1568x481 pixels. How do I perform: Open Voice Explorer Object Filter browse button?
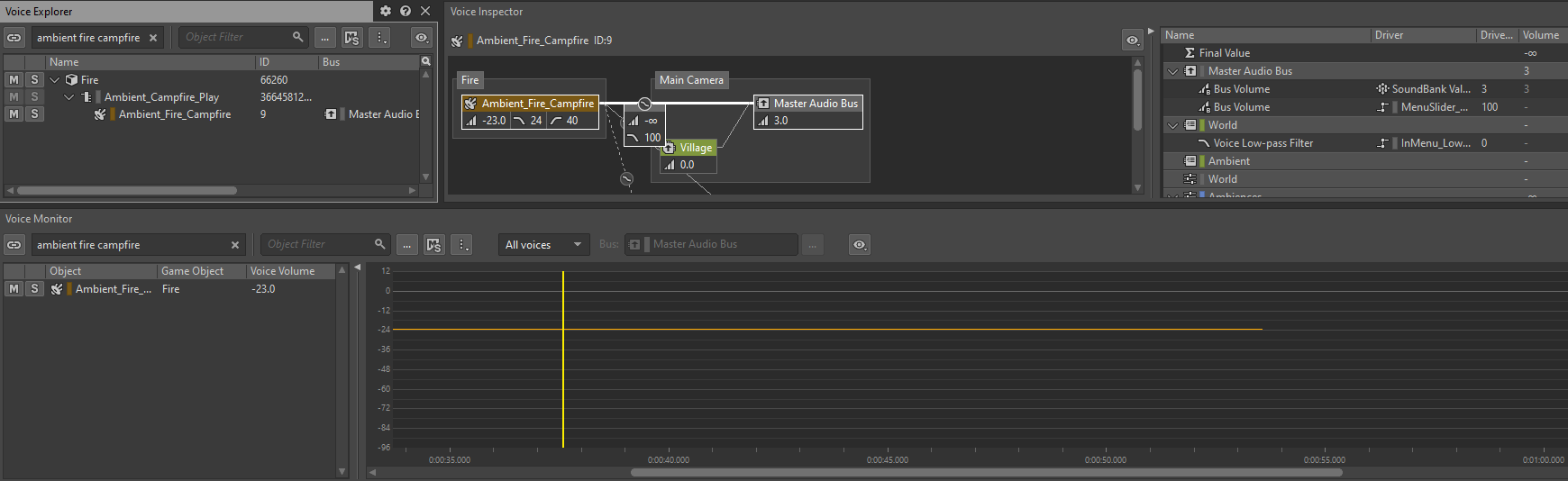click(325, 38)
